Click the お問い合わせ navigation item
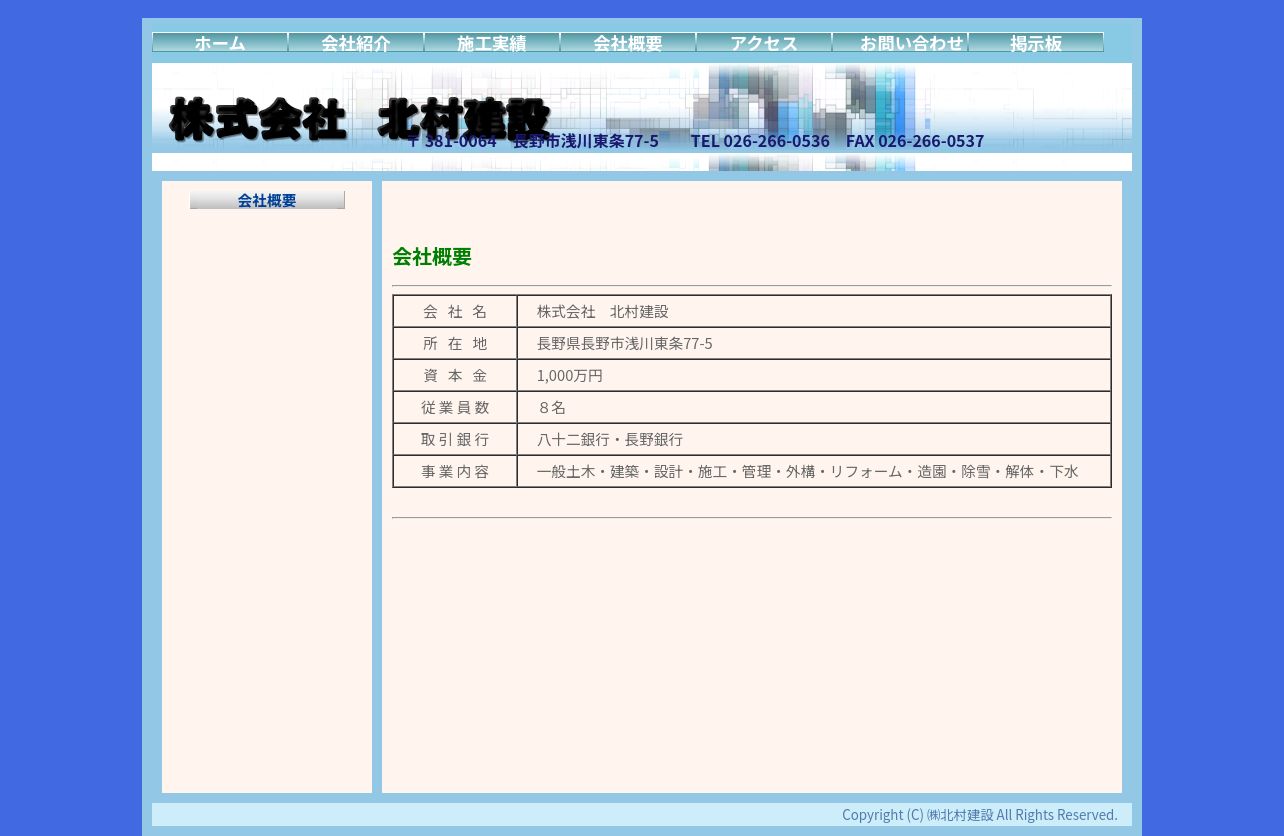 900,43
